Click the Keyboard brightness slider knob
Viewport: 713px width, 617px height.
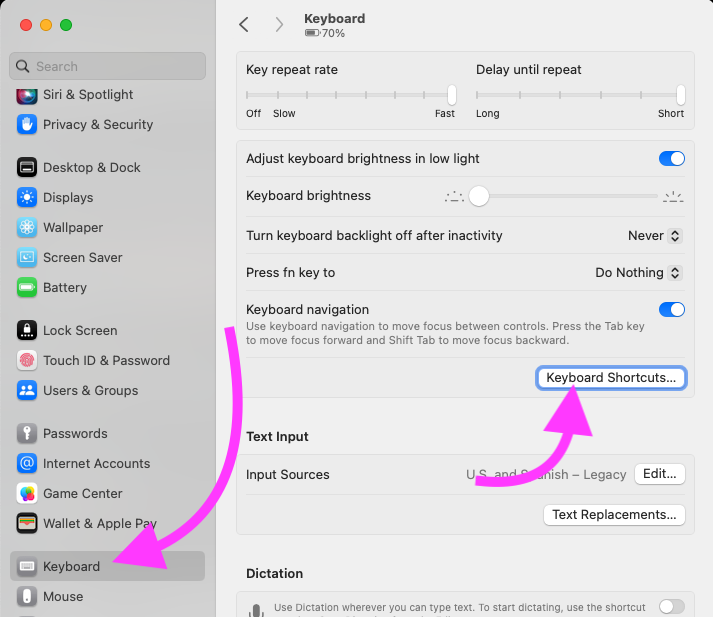pyautogui.click(x=479, y=196)
